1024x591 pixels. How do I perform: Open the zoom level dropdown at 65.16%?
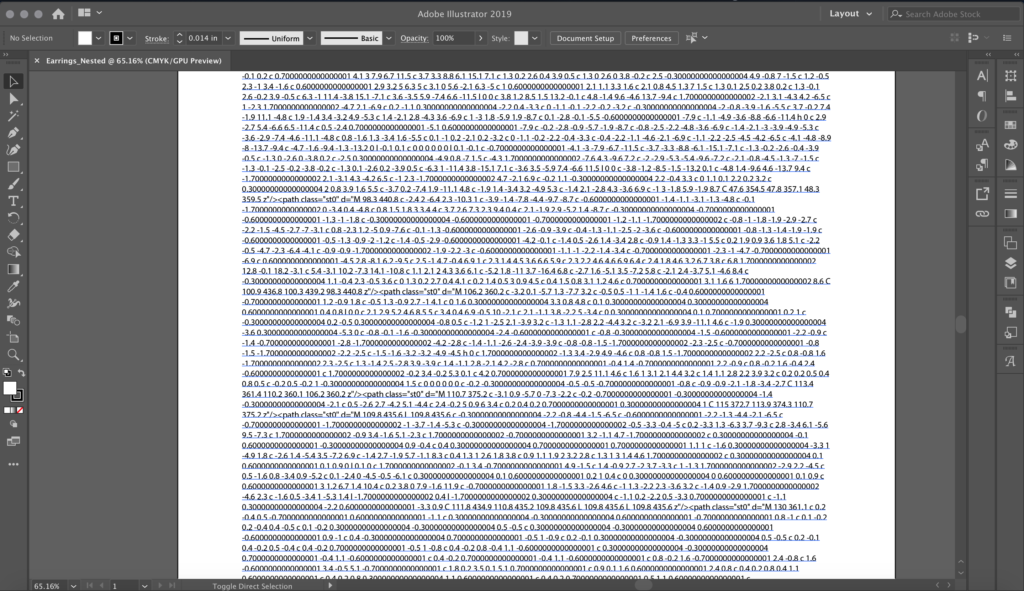click(x=73, y=586)
